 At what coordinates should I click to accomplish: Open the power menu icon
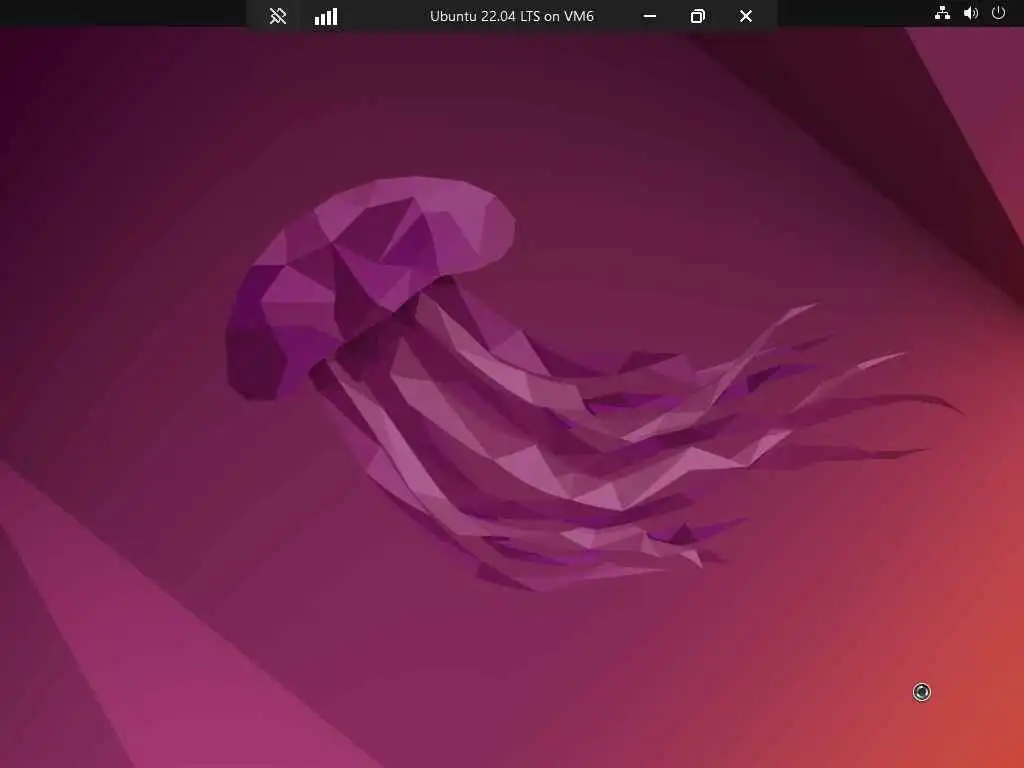pyautogui.click(x=999, y=12)
